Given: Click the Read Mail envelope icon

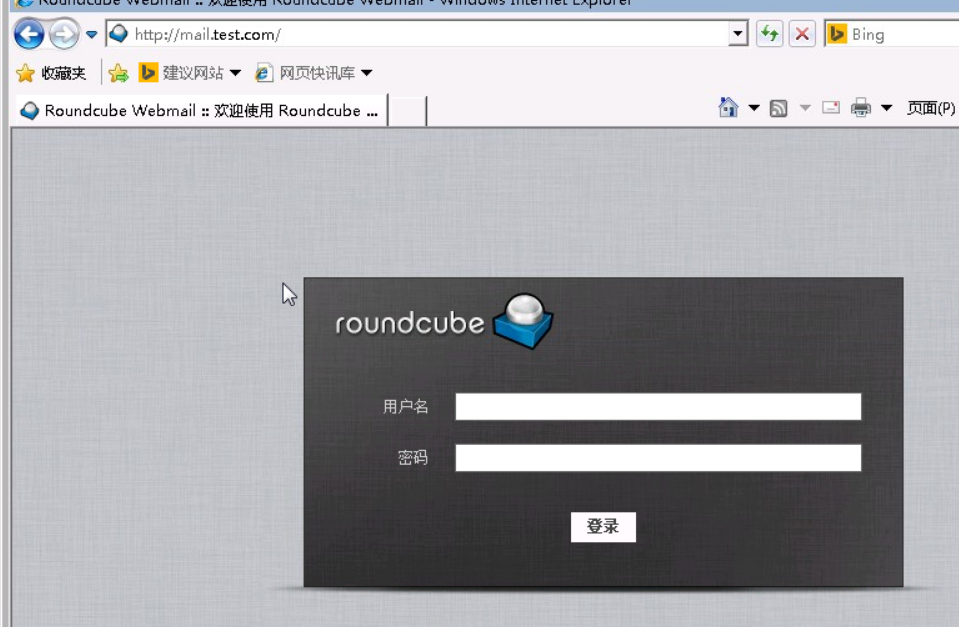Looking at the screenshot, I should [x=831, y=108].
